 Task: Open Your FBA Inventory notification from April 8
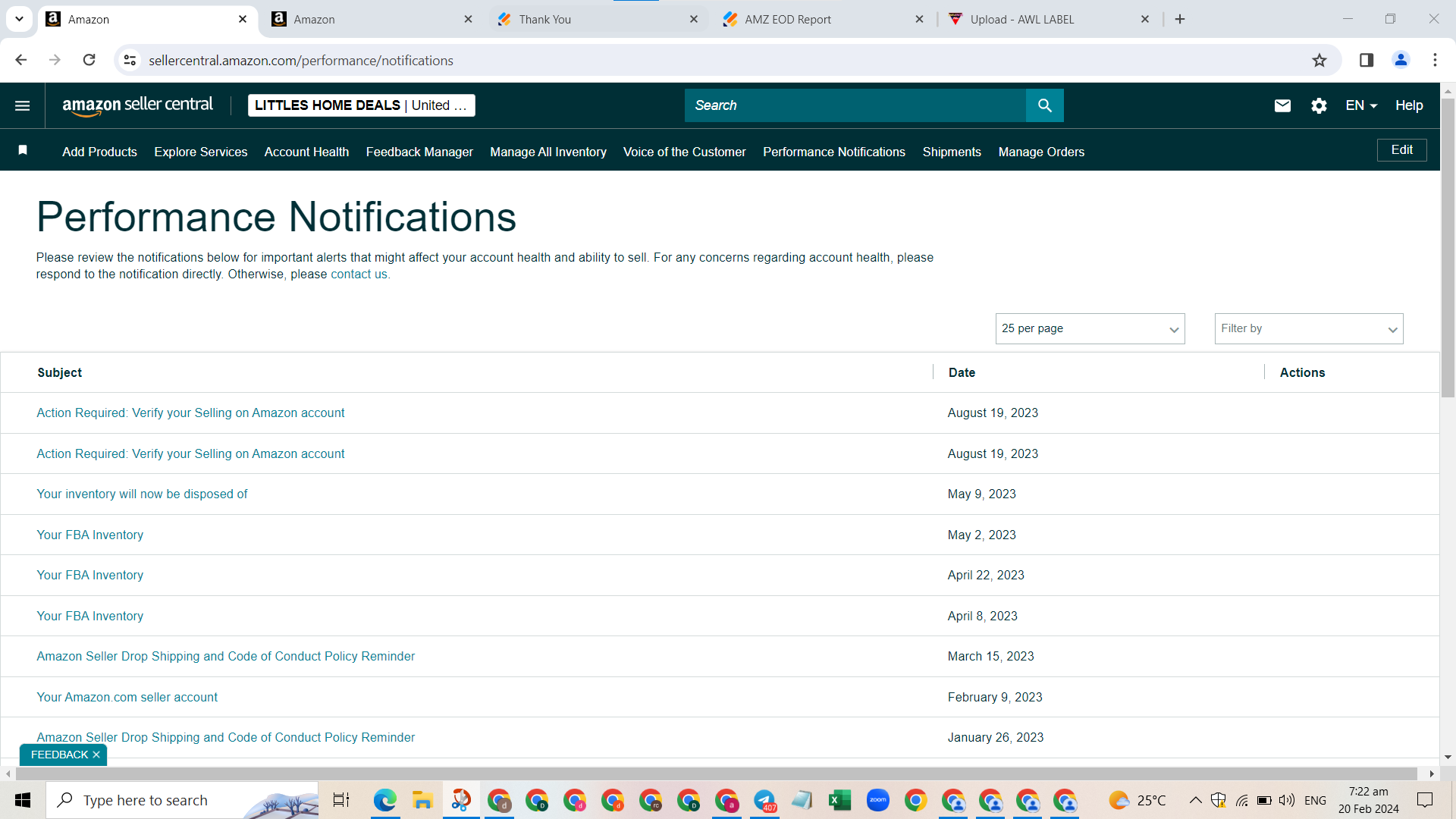click(90, 617)
